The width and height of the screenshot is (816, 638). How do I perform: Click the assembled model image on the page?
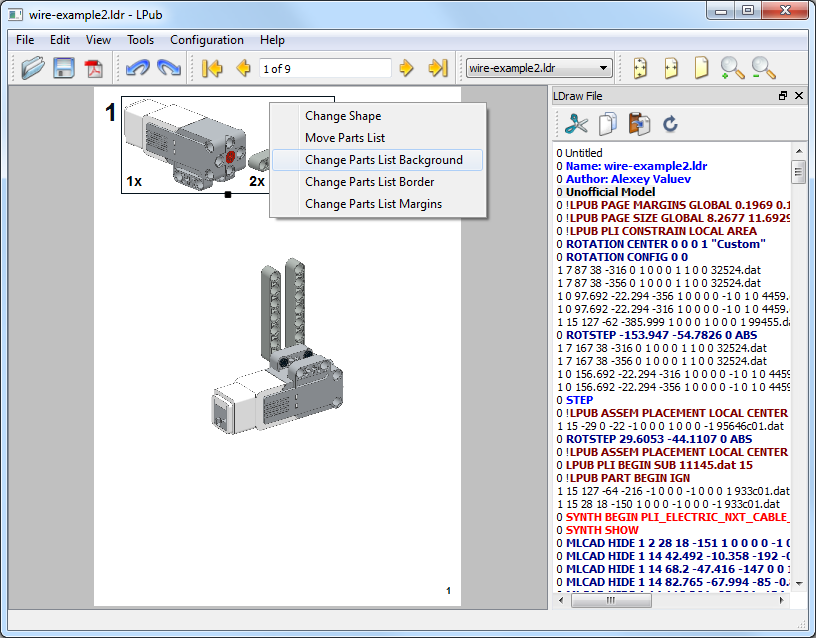click(x=277, y=346)
